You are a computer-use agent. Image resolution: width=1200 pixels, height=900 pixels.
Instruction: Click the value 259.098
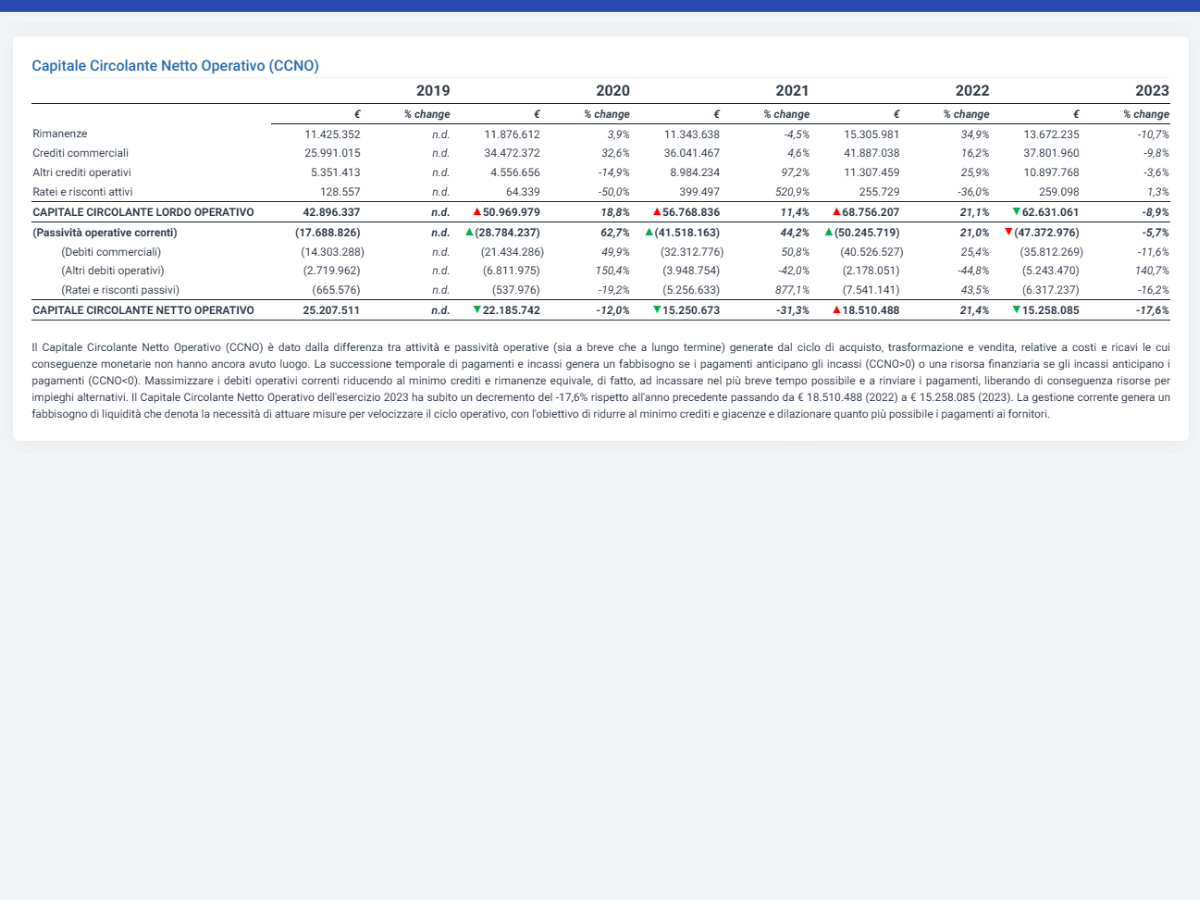1059,192
